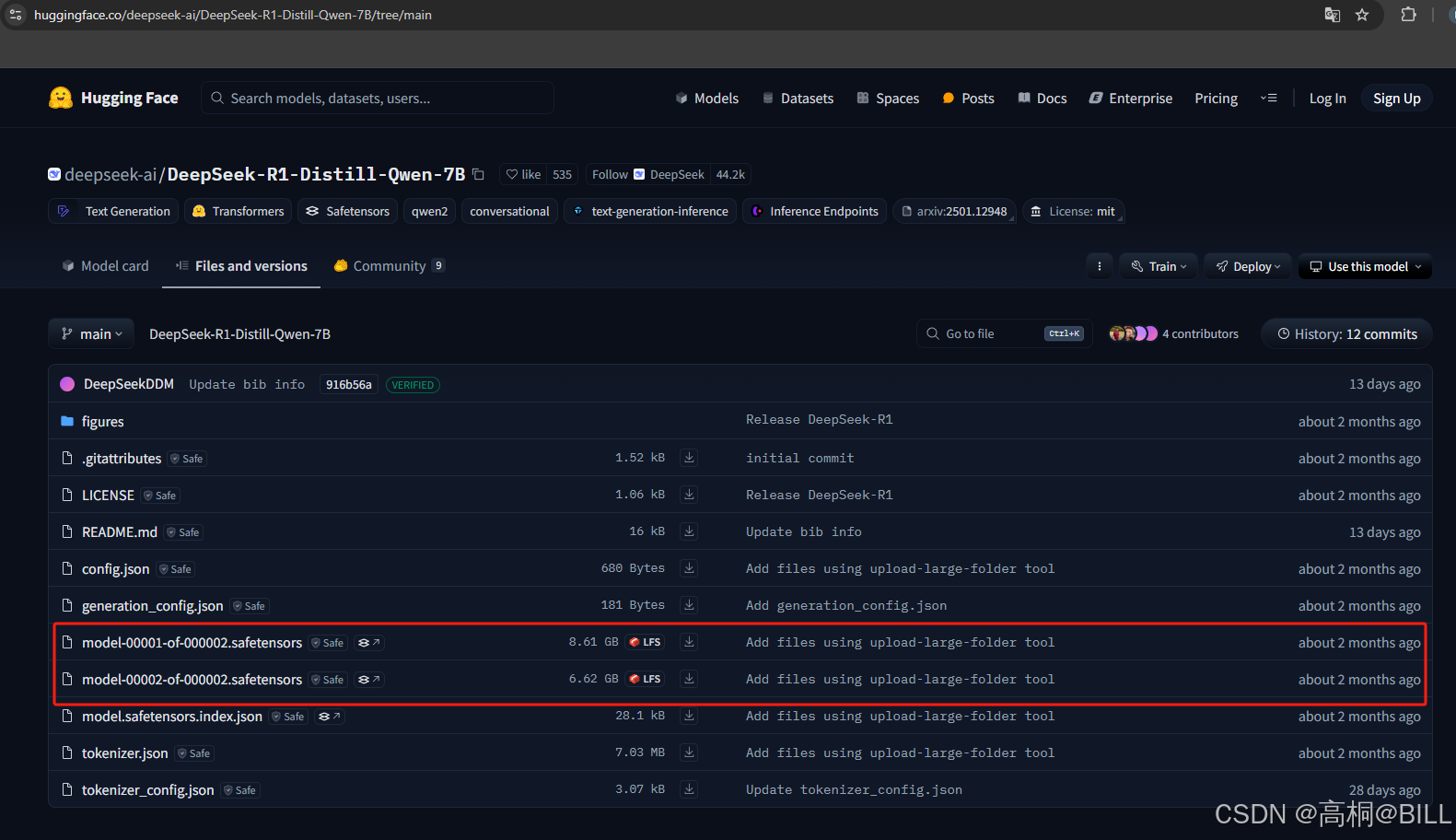
Task: Expand the Use this model dropdown
Action: (1366, 266)
